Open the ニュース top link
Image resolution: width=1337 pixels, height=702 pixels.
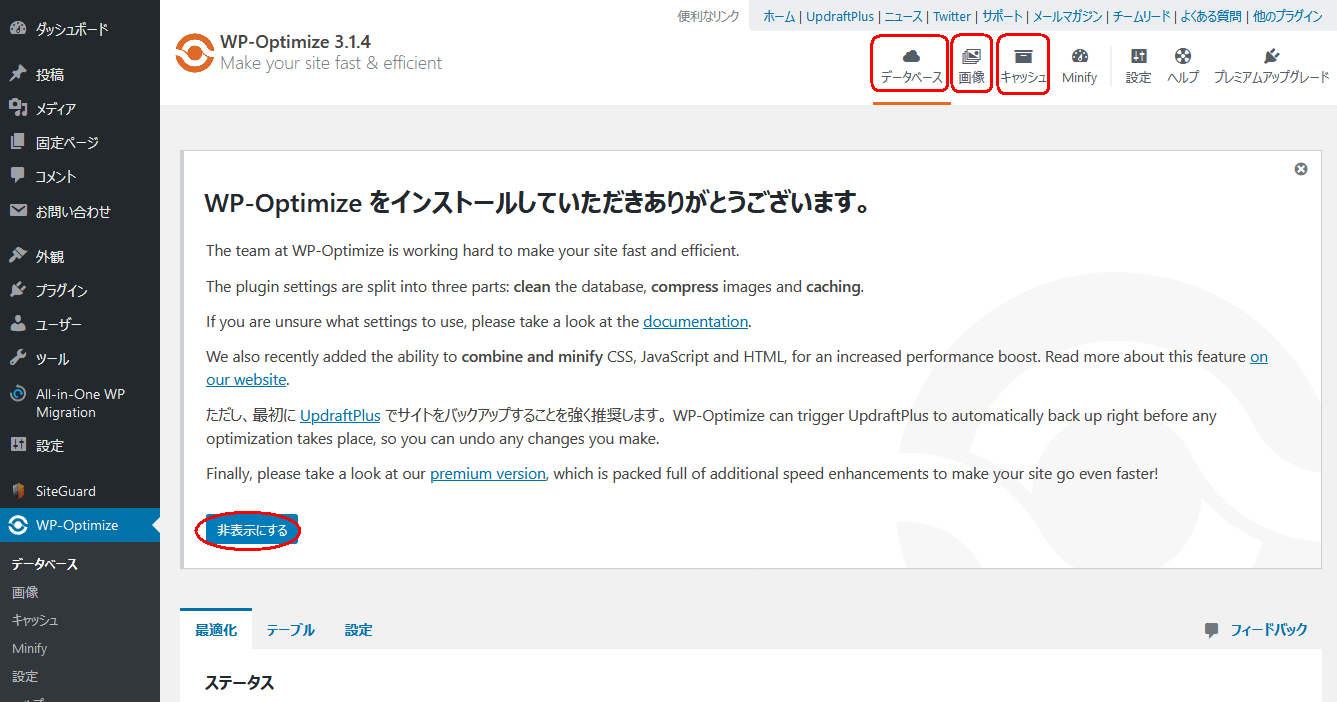click(x=904, y=16)
